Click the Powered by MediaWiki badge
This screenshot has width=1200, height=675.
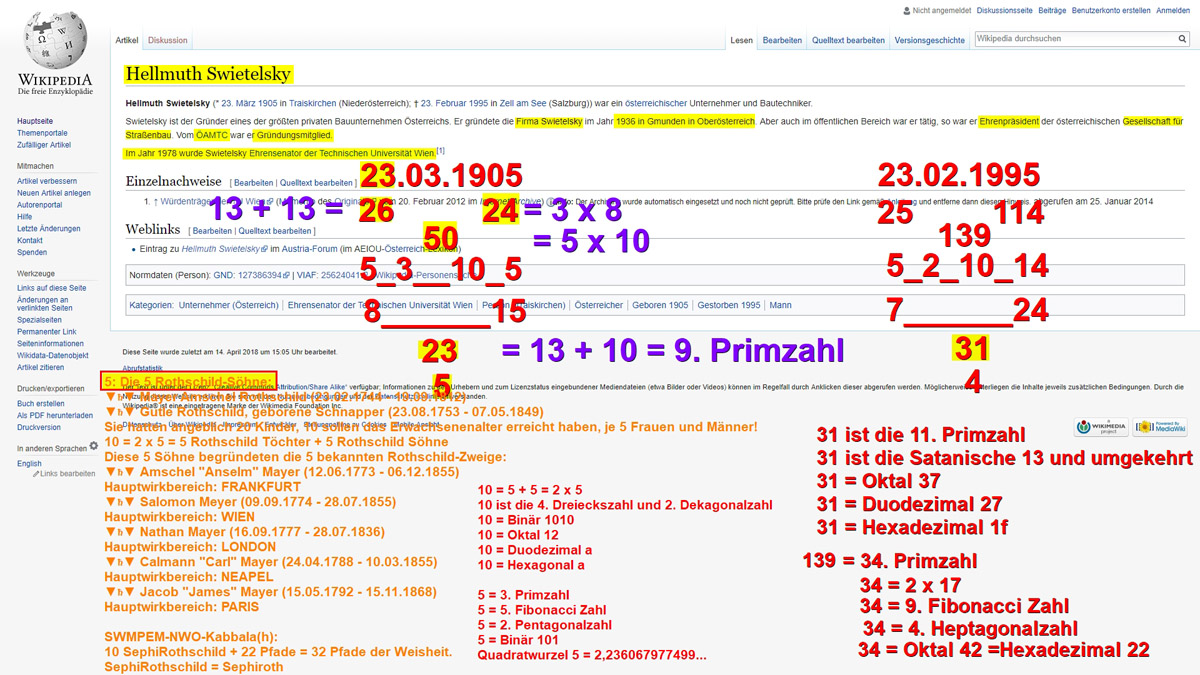[1159, 427]
